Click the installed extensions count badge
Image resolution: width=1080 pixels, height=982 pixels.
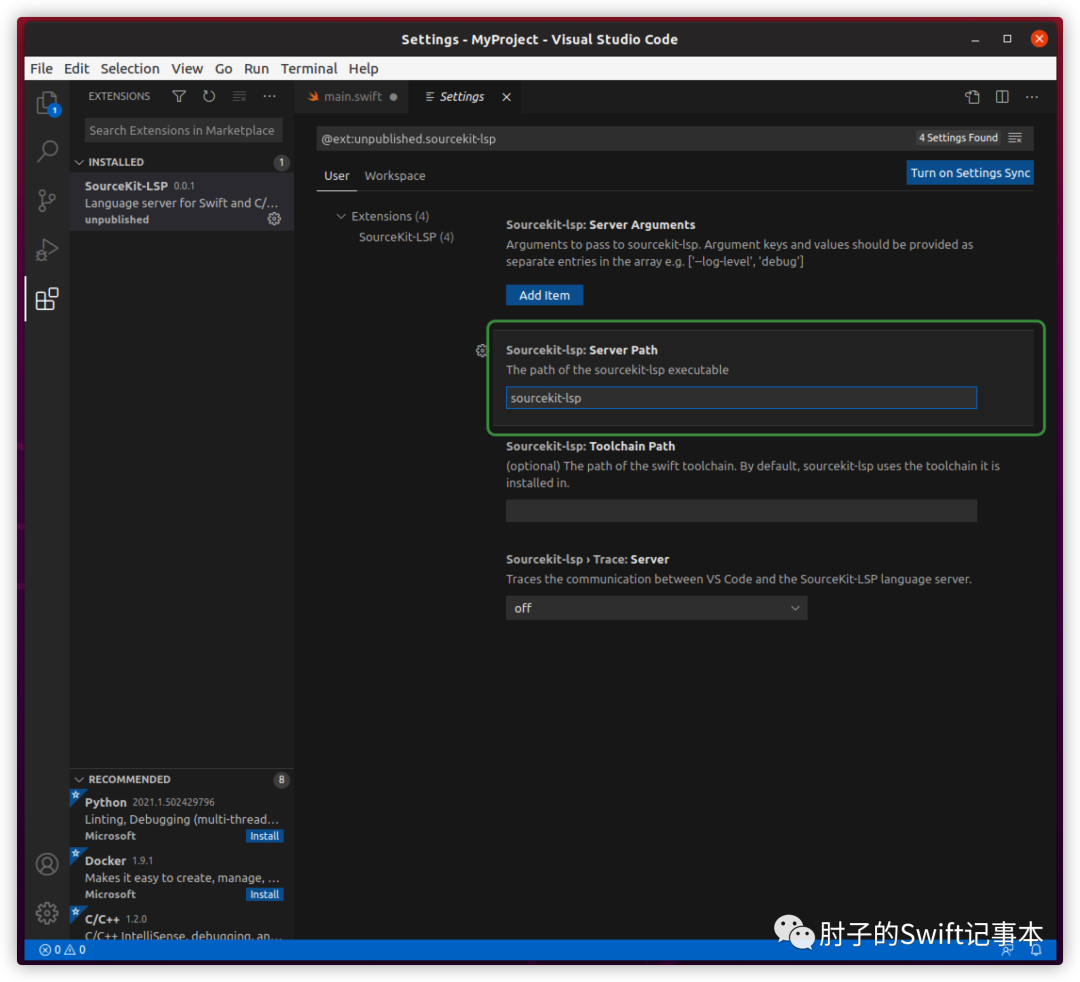coord(281,163)
